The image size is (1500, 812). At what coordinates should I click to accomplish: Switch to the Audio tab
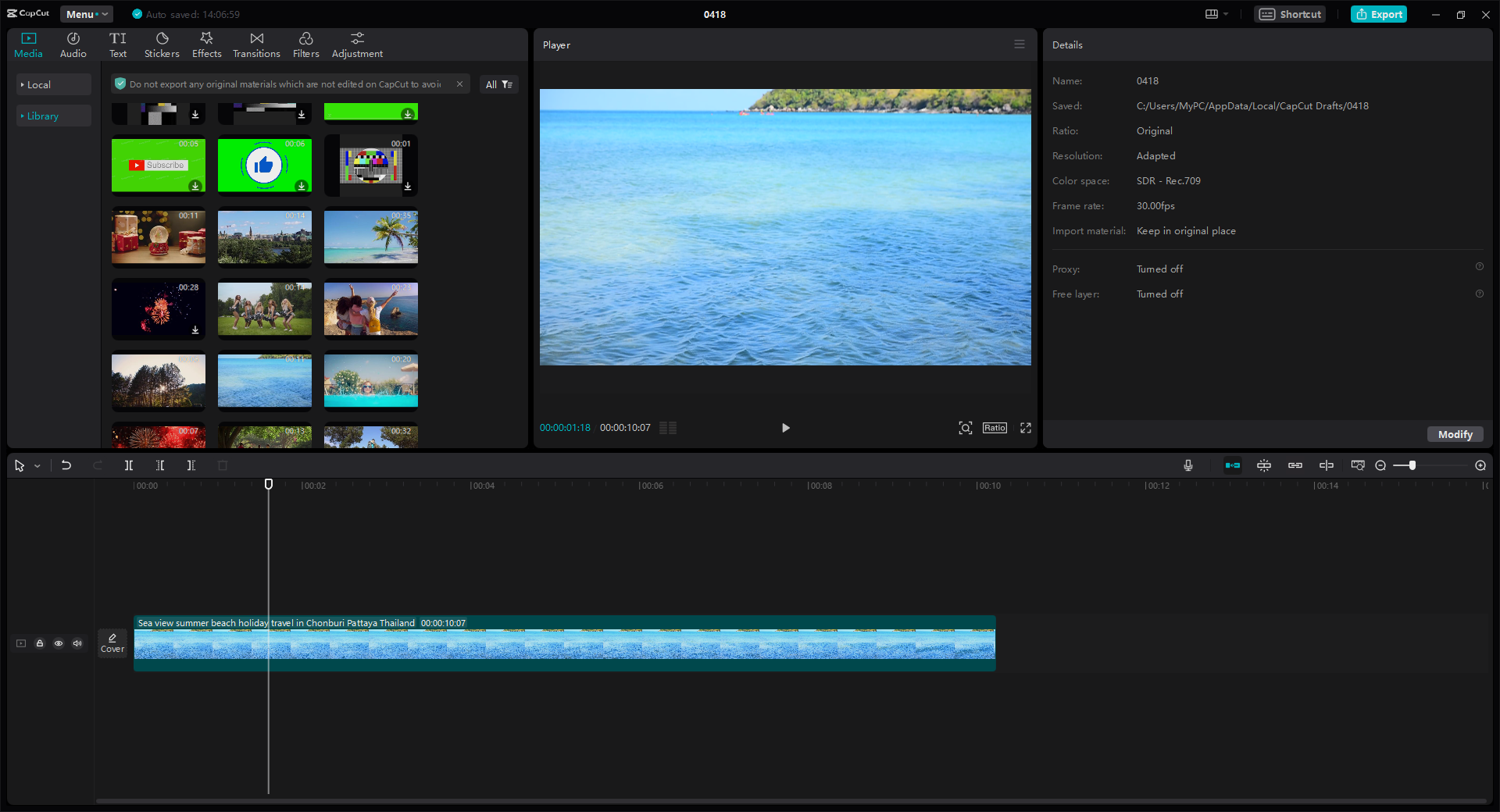pos(73,45)
